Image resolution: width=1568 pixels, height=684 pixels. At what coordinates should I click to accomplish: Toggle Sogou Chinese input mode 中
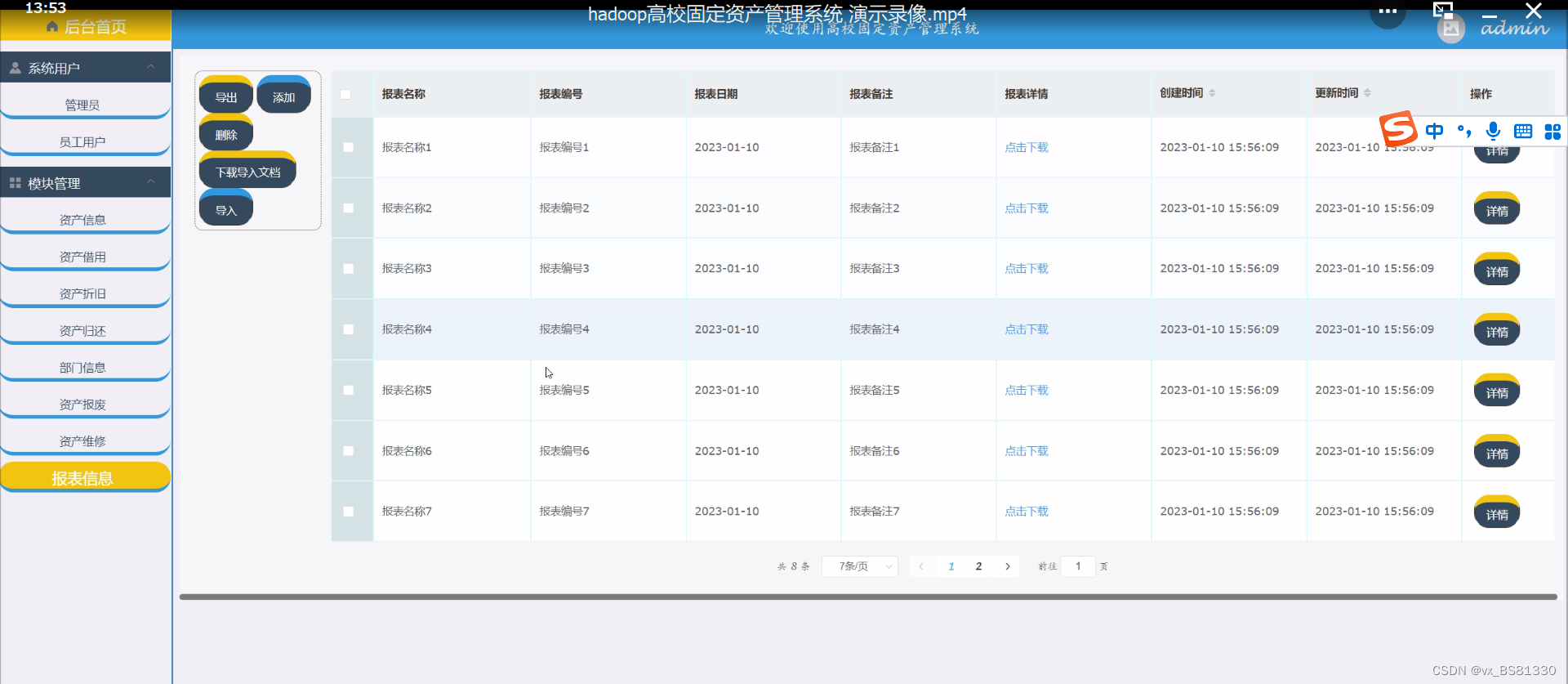[x=1434, y=131]
